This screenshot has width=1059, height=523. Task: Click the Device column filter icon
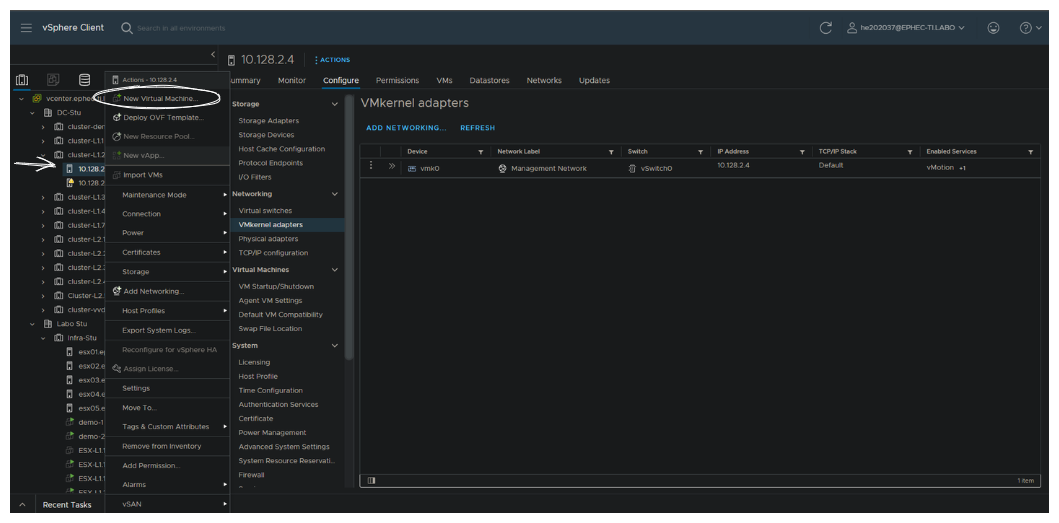[481, 152]
